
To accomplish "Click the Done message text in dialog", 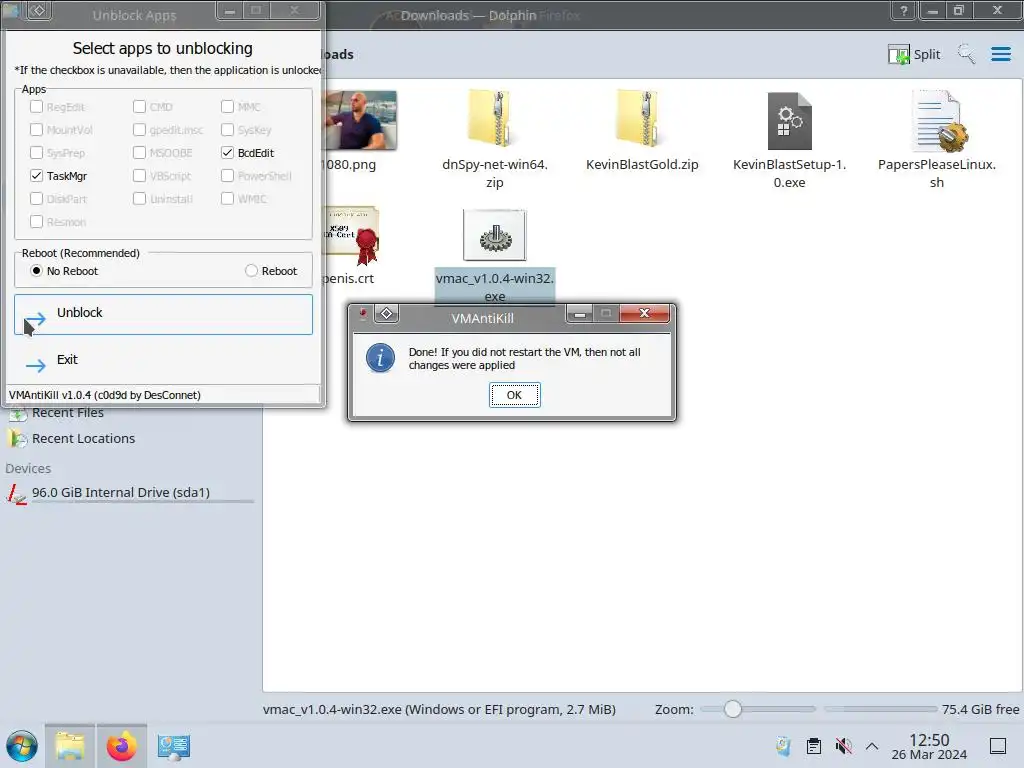I will pos(524,359).
